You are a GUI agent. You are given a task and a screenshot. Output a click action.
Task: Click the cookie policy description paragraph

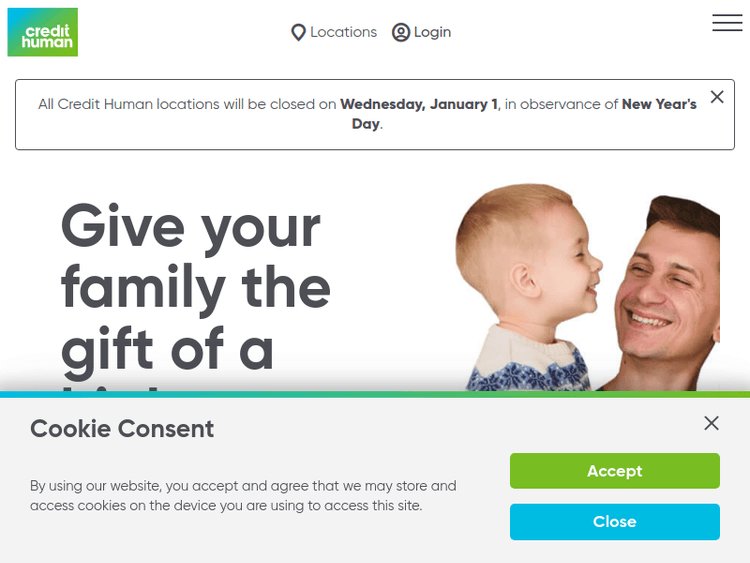(x=243, y=495)
